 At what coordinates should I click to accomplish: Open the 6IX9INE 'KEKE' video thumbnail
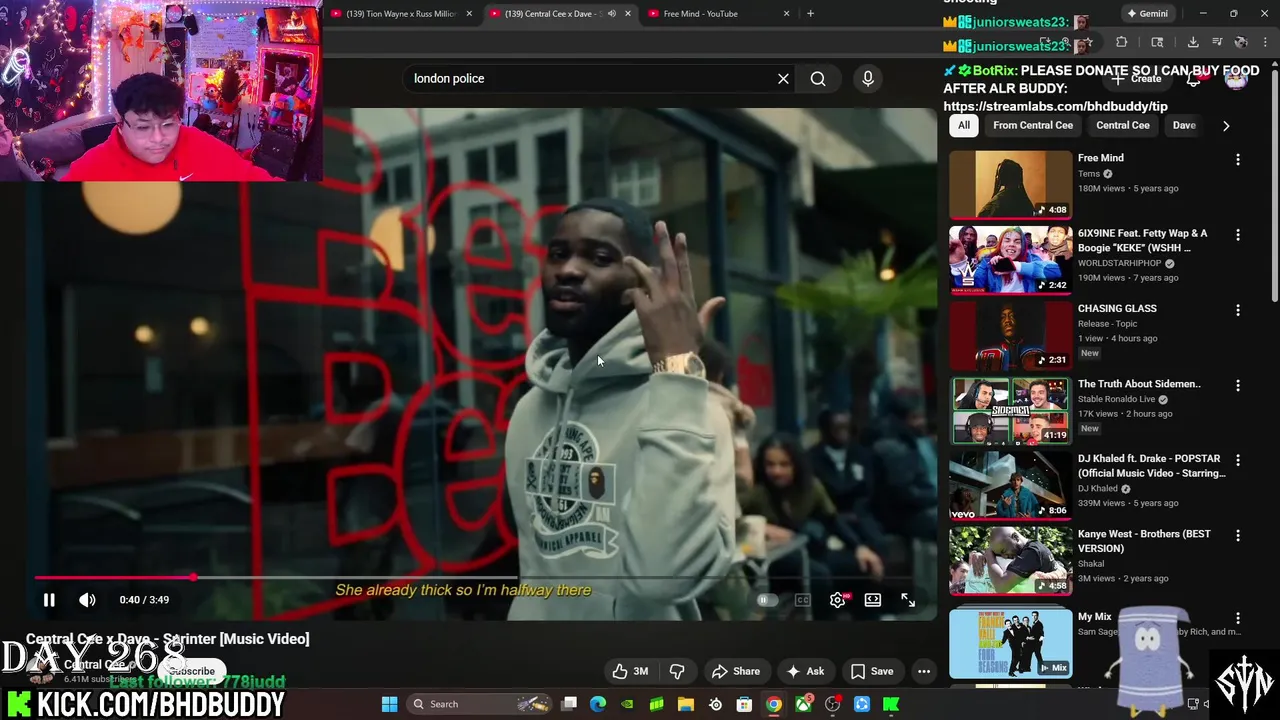pos(1010,260)
